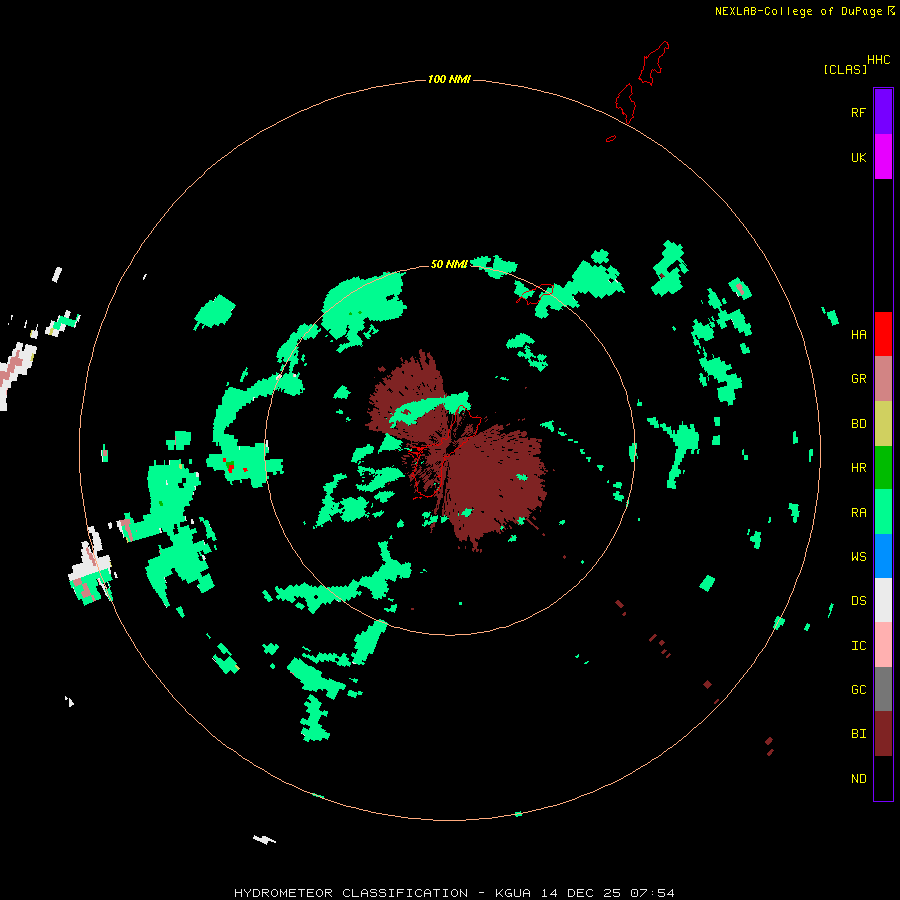Click the UK magenta color swatch

[x=883, y=157]
